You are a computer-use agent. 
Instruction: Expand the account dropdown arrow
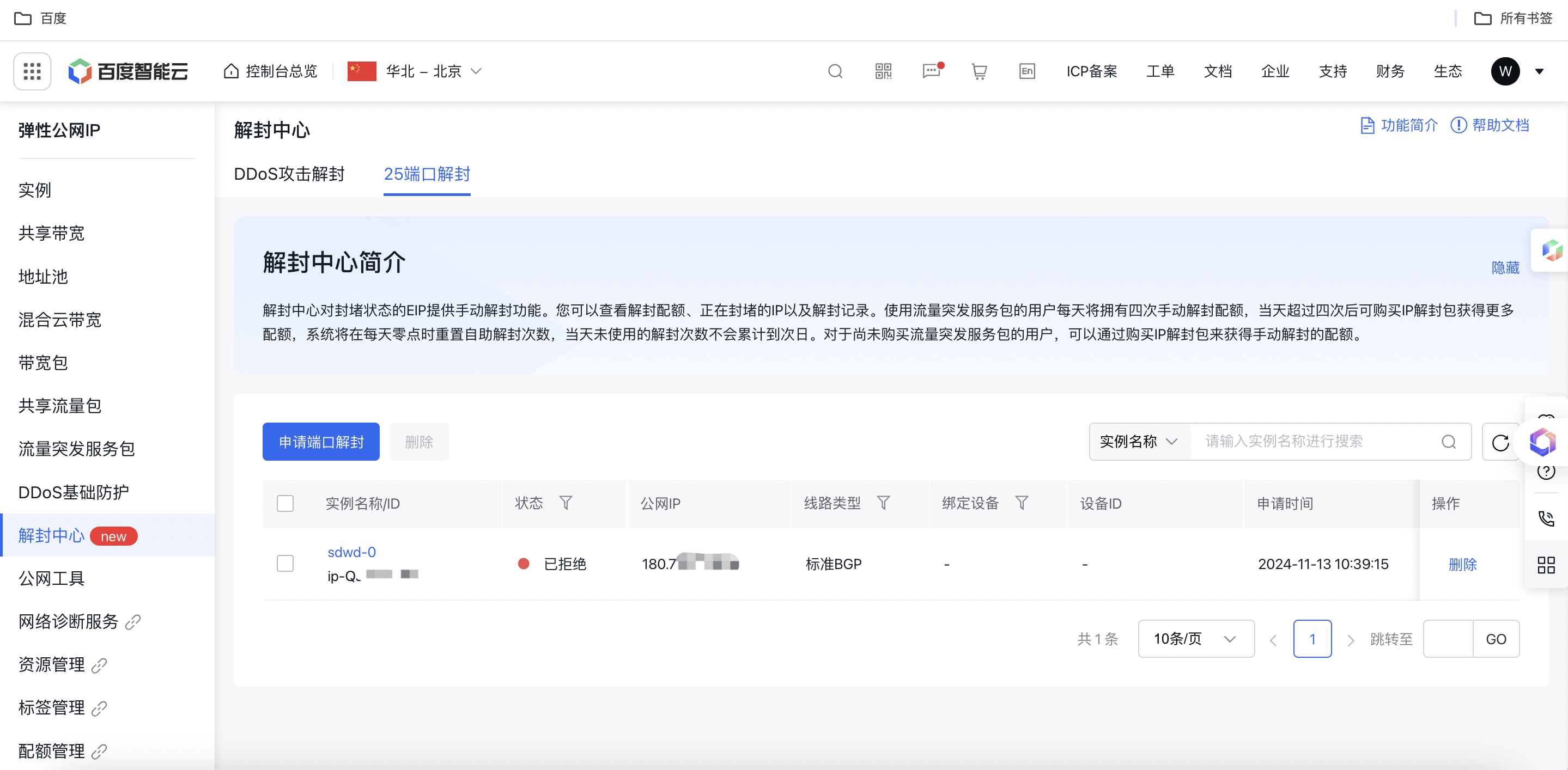click(1539, 71)
